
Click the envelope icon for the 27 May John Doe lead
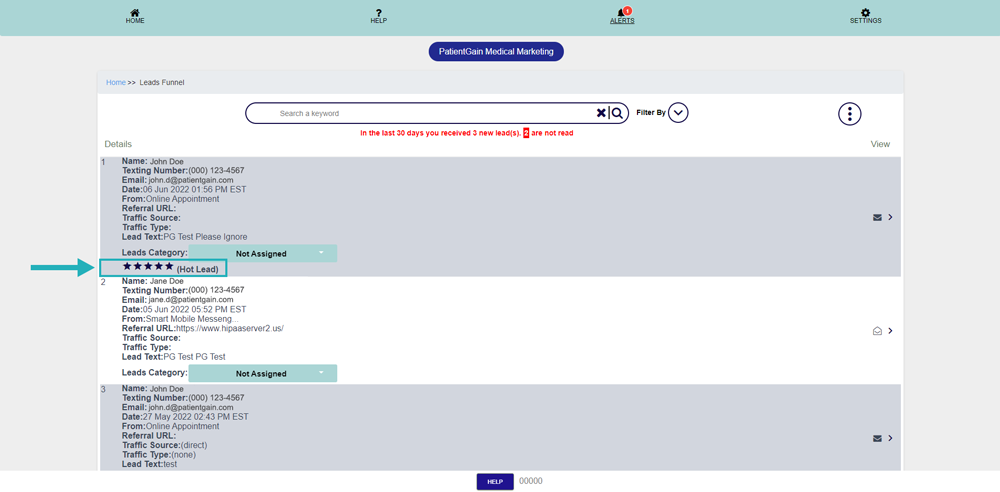click(x=877, y=438)
